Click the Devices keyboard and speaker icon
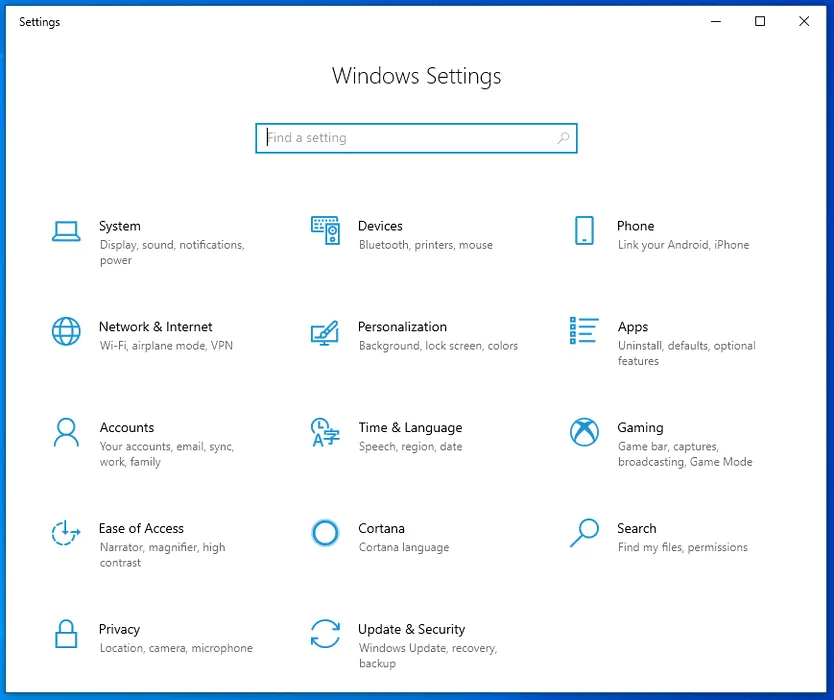This screenshot has height=700, width=834. (x=325, y=230)
